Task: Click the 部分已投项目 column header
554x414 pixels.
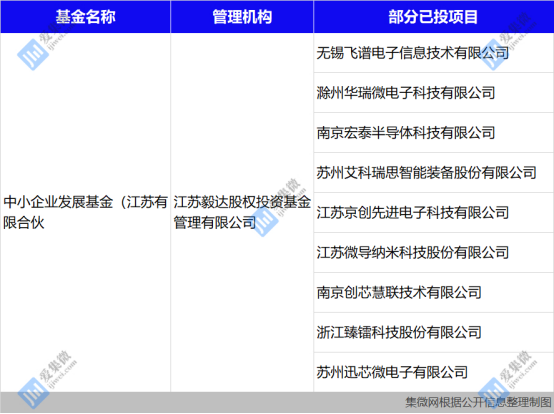Action: (434, 17)
